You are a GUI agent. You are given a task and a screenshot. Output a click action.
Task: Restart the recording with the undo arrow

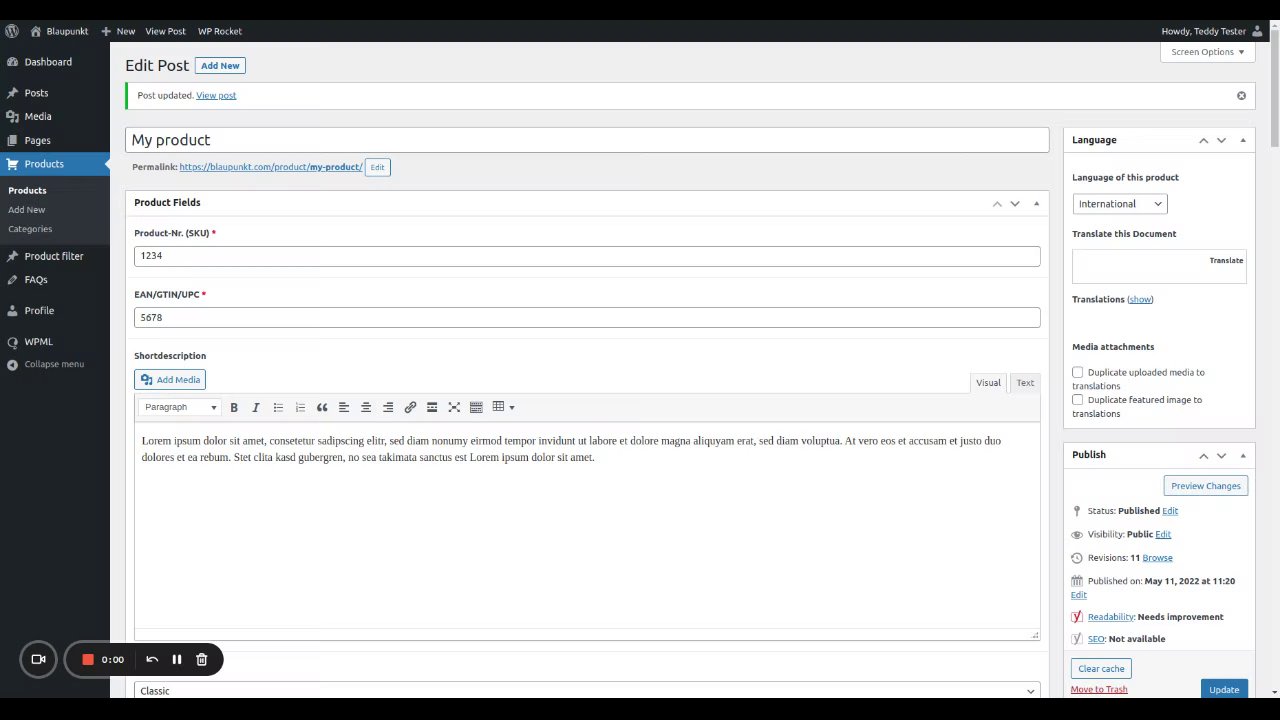152,659
